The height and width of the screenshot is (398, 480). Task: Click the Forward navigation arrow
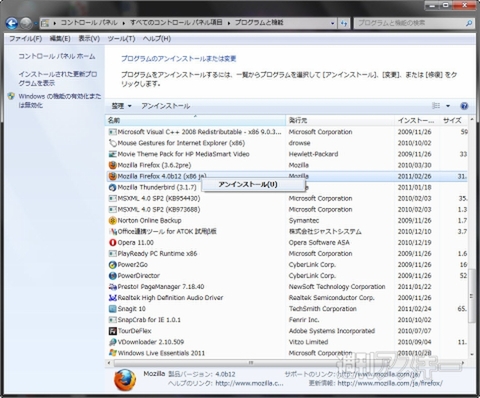coord(26,23)
